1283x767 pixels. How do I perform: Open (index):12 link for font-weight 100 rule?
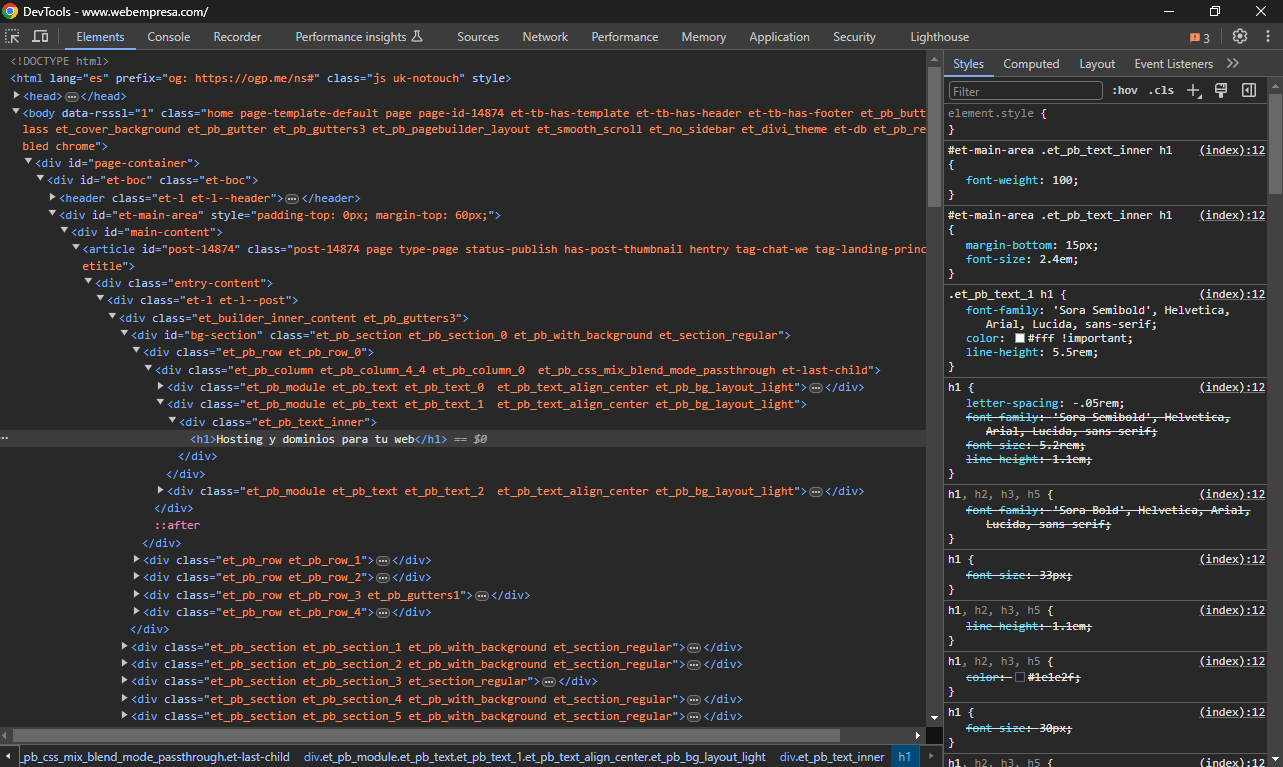[1232, 149]
